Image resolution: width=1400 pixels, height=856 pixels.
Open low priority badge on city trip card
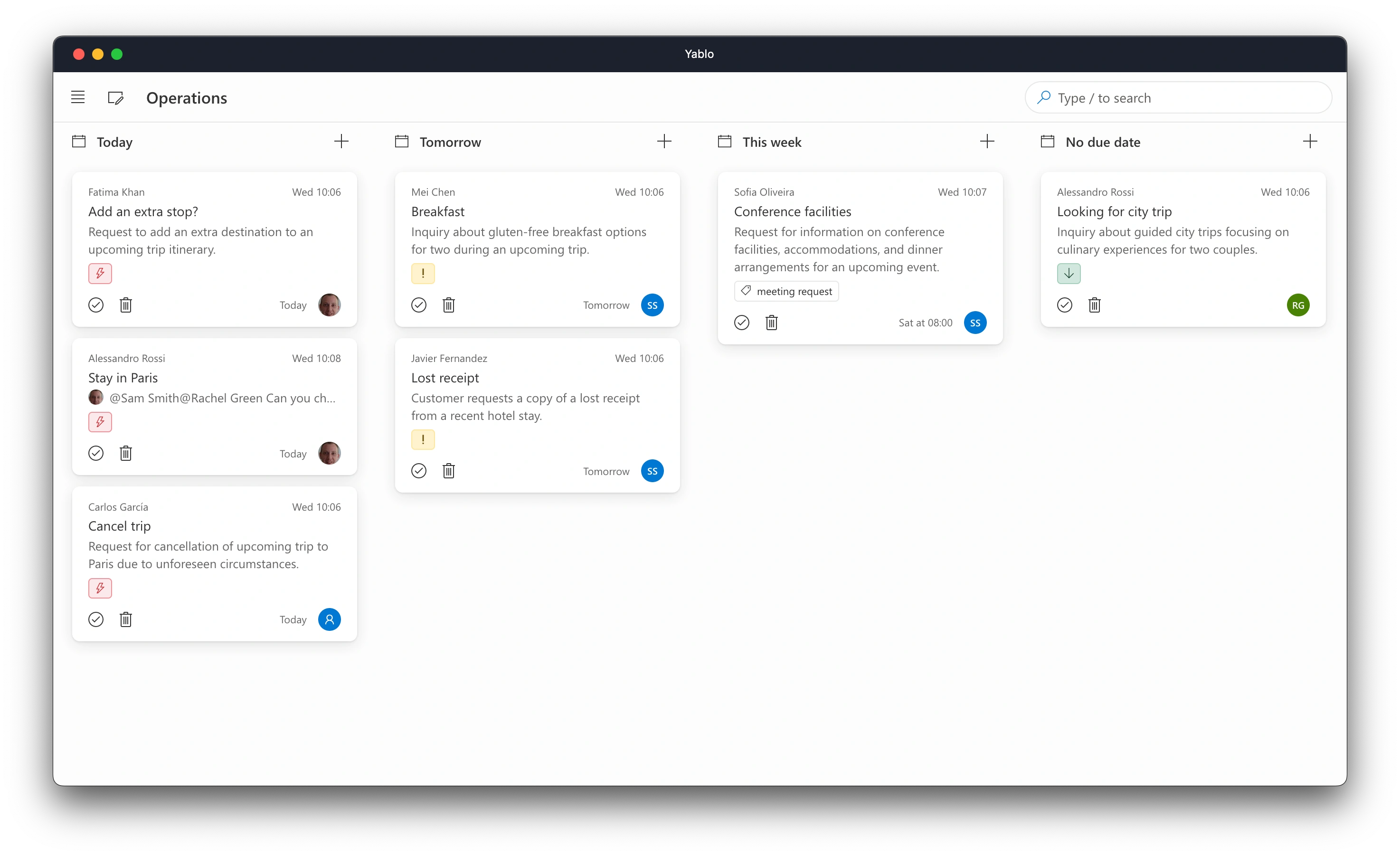[x=1068, y=274]
